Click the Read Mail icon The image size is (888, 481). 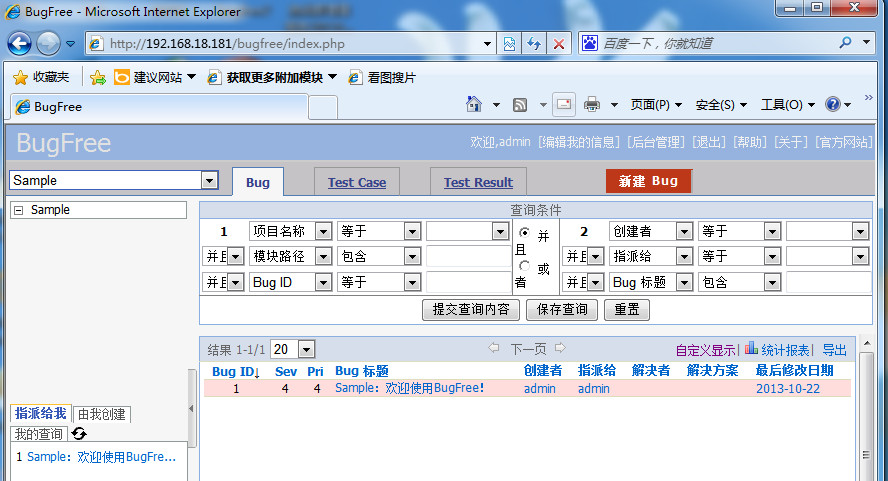coord(563,104)
